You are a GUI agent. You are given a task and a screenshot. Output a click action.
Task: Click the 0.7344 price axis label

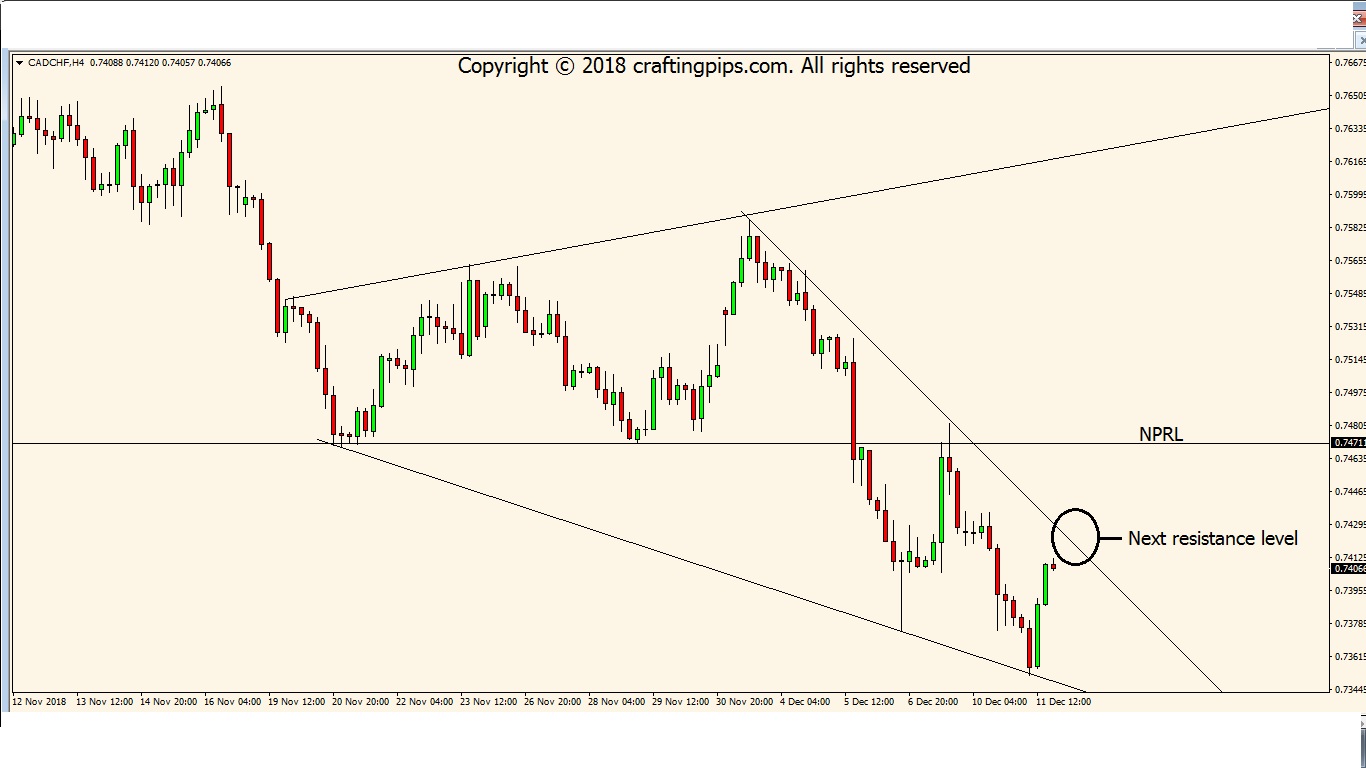[1350, 690]
